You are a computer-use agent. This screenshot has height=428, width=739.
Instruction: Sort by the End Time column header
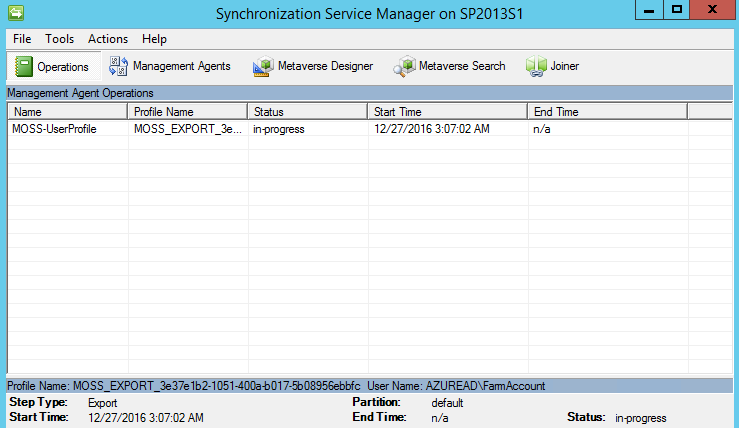click(608, 112)
